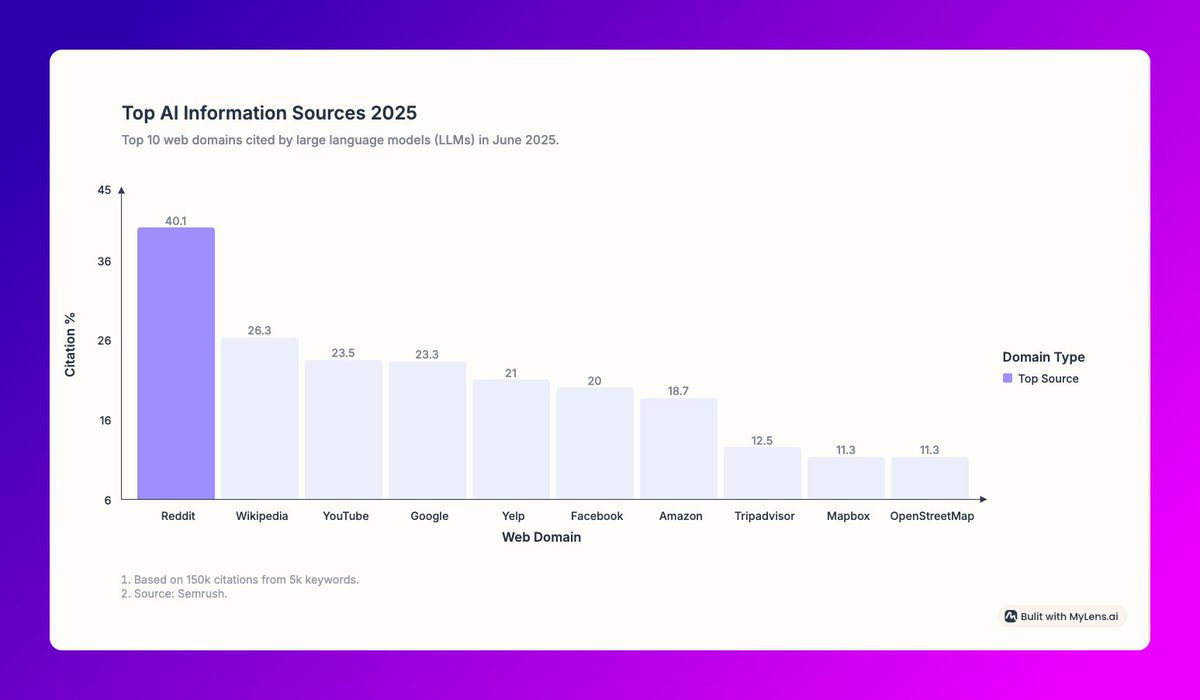Click the Domain Type legend heading
The width and height of the screenshot is (1200, 700).
[1043, 356]
